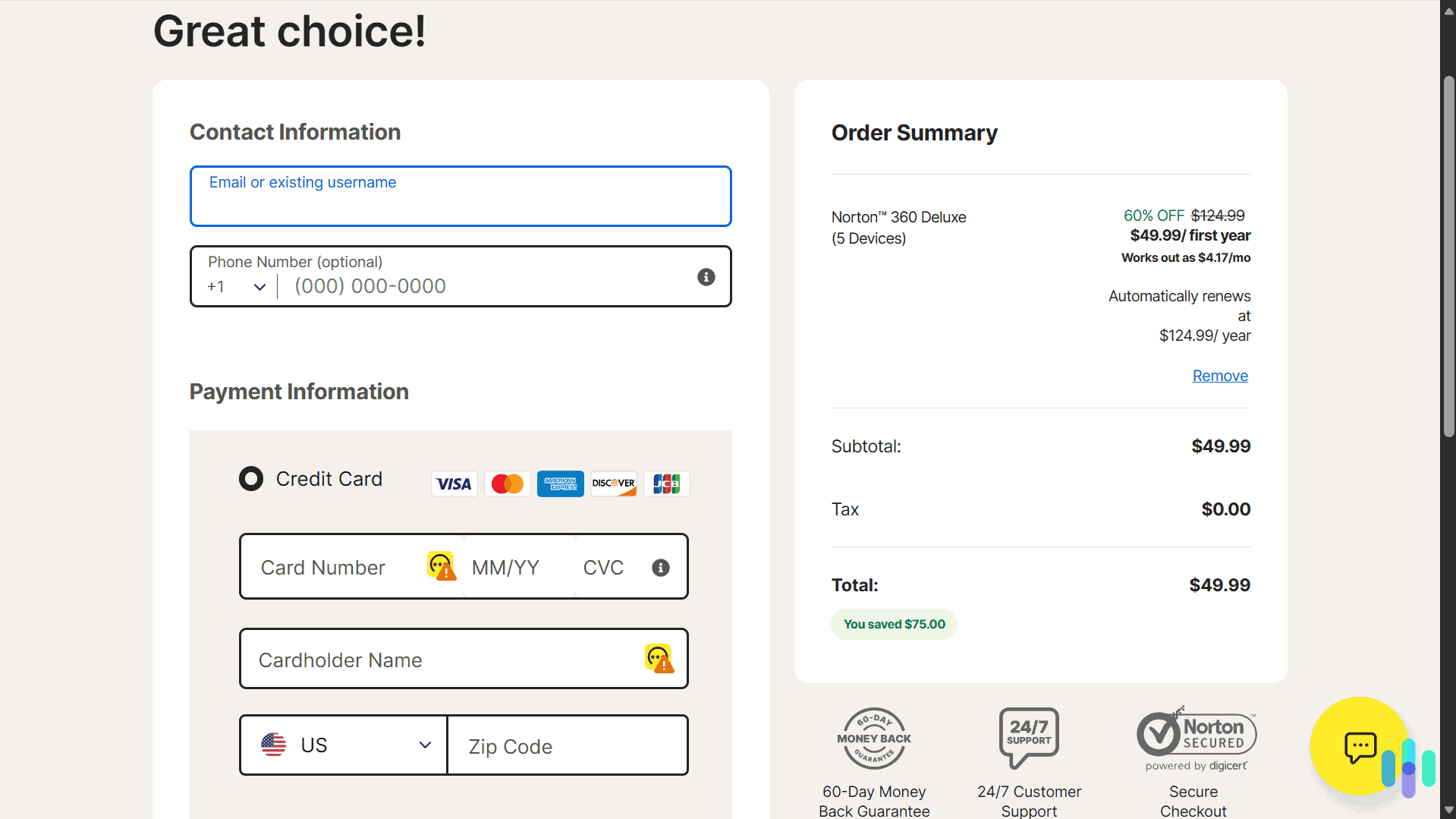Click the Discover card logo
The width and height of the screenshot is (1456, 819).
pyautogui.click(x=614, y=484)
